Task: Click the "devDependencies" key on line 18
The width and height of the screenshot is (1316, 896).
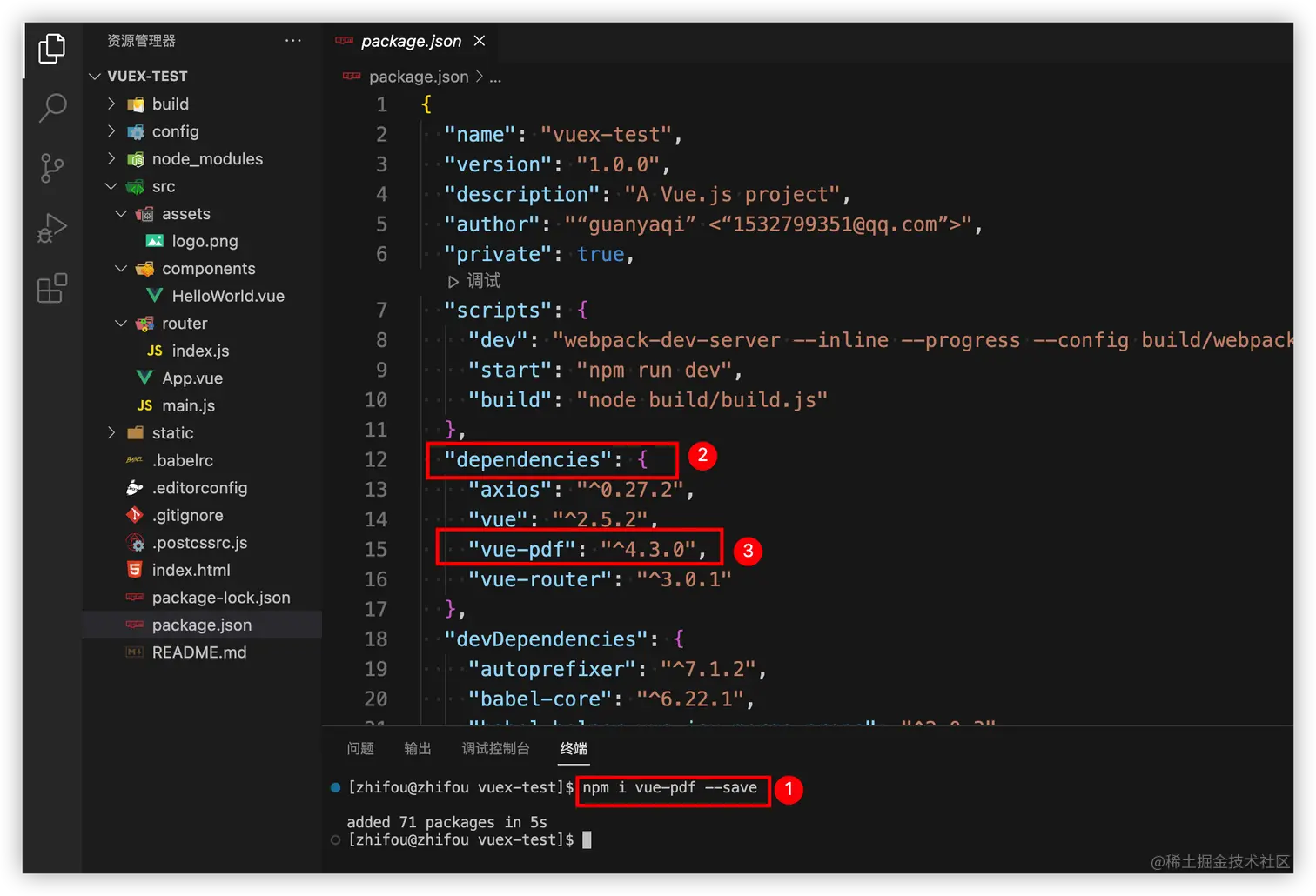Action: (547, 639)
